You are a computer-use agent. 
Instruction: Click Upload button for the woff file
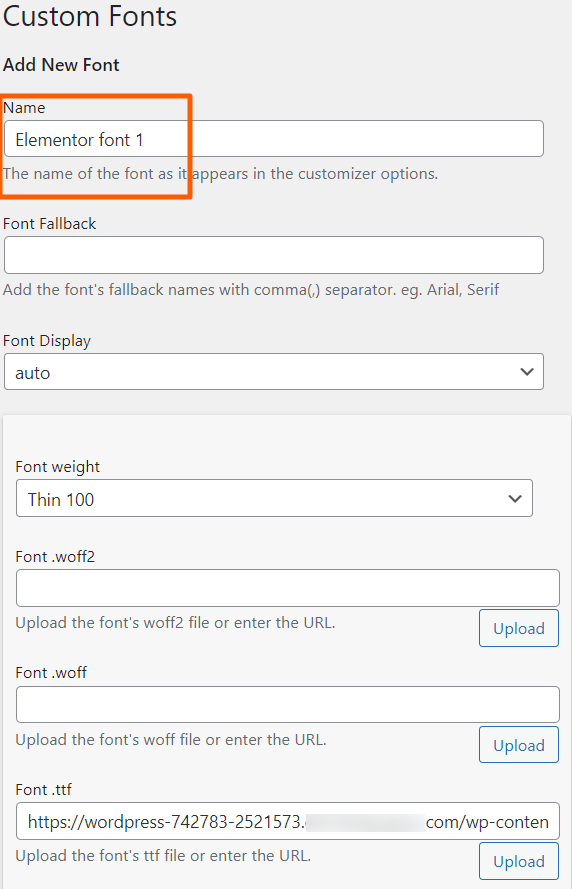(519, 745)
